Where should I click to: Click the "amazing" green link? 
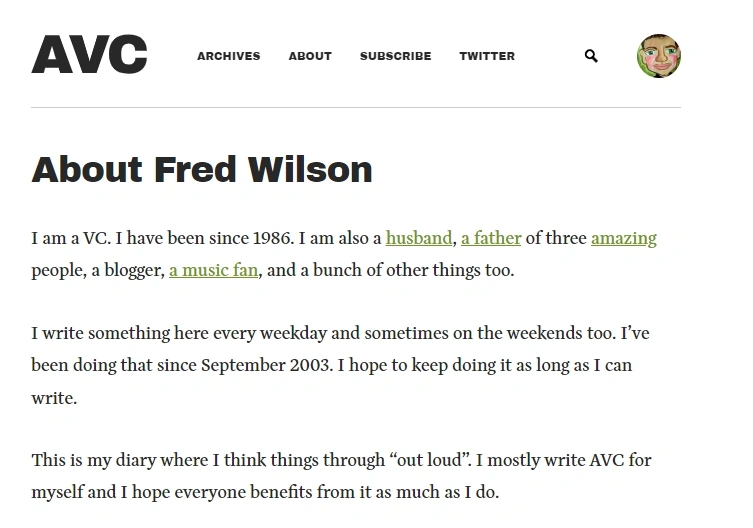[624, 238]
